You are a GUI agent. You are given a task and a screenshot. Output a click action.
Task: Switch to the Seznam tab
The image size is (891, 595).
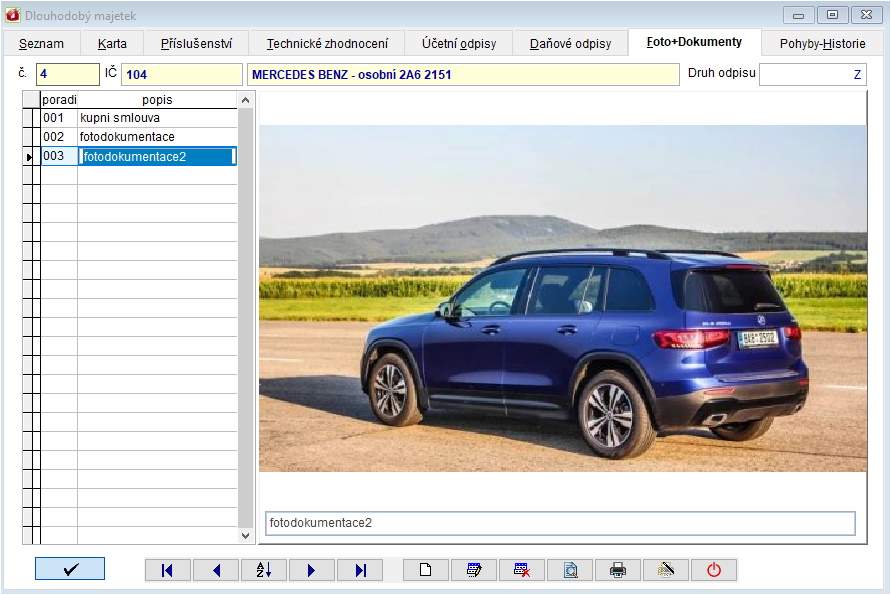[41, 44]
